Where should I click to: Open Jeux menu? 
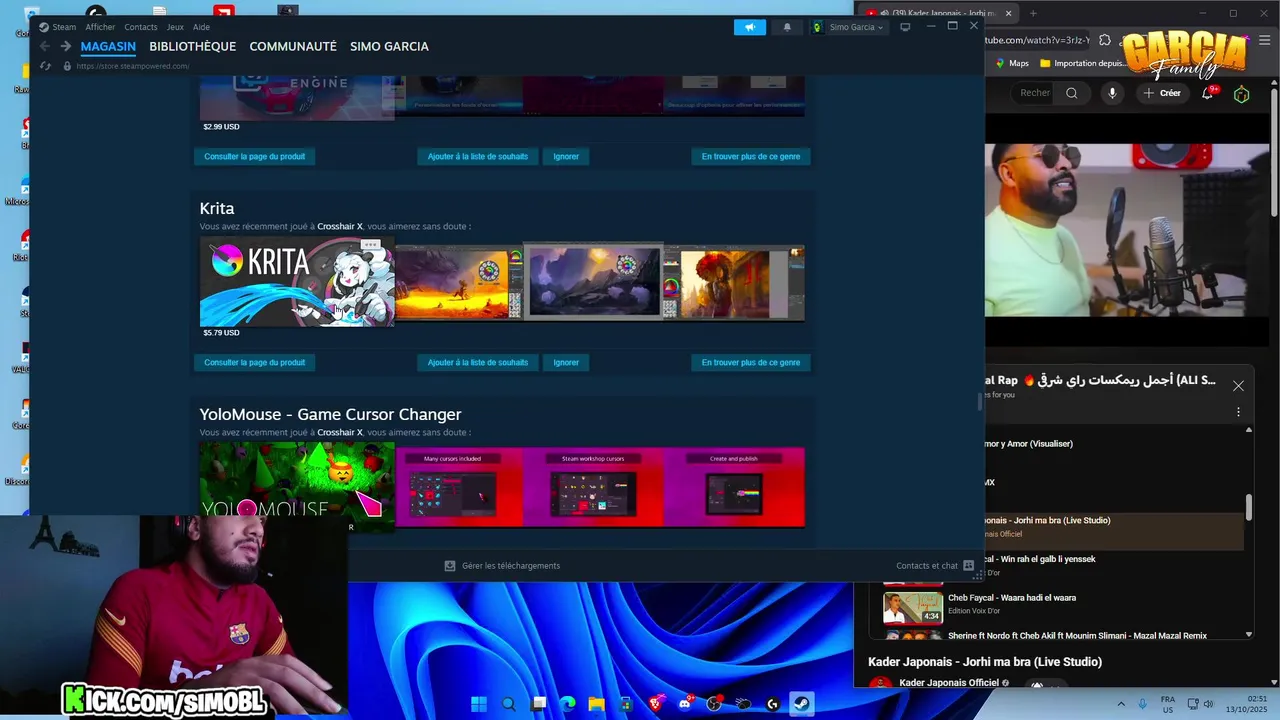[x=175, y=27]
